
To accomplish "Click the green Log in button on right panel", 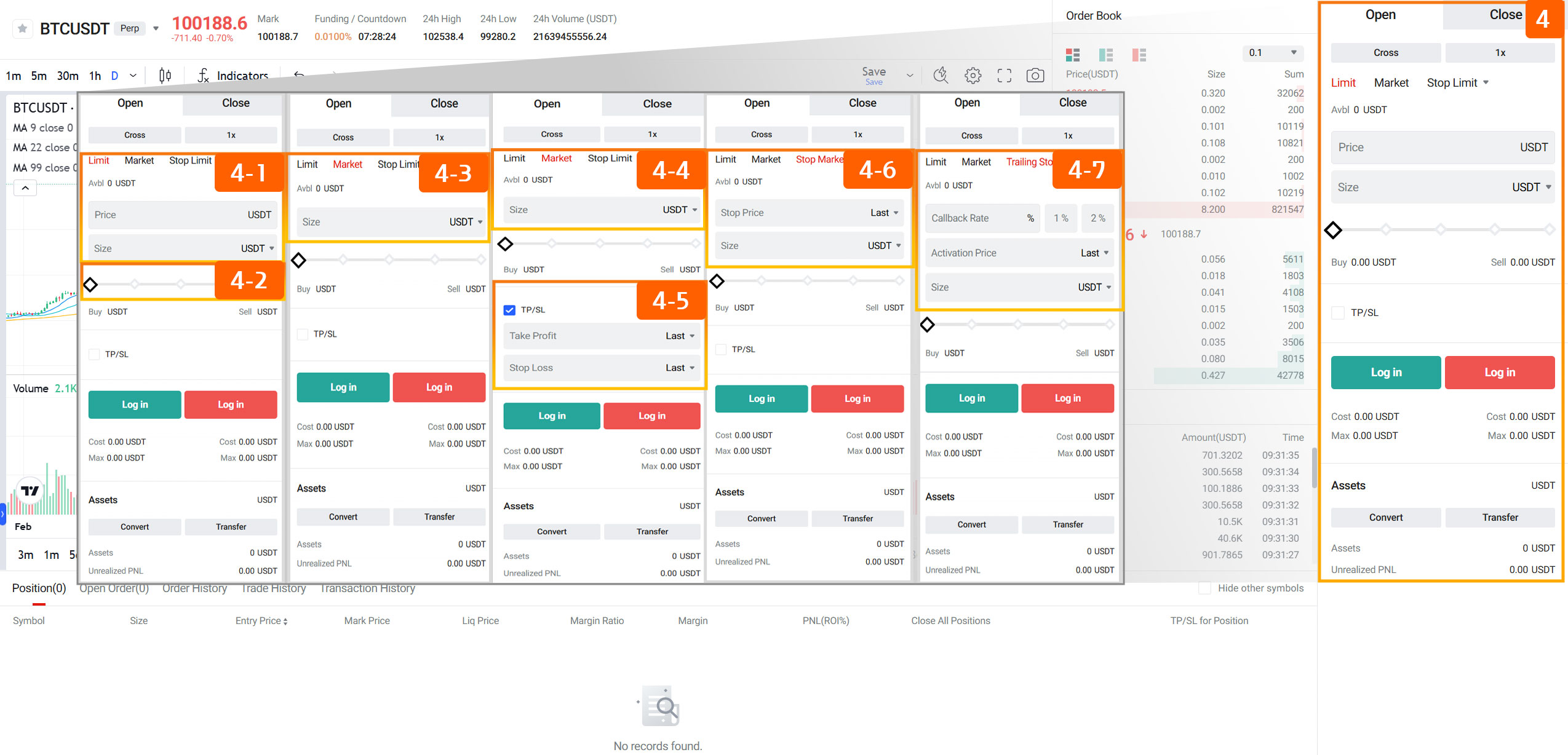I will (1385, 372).
